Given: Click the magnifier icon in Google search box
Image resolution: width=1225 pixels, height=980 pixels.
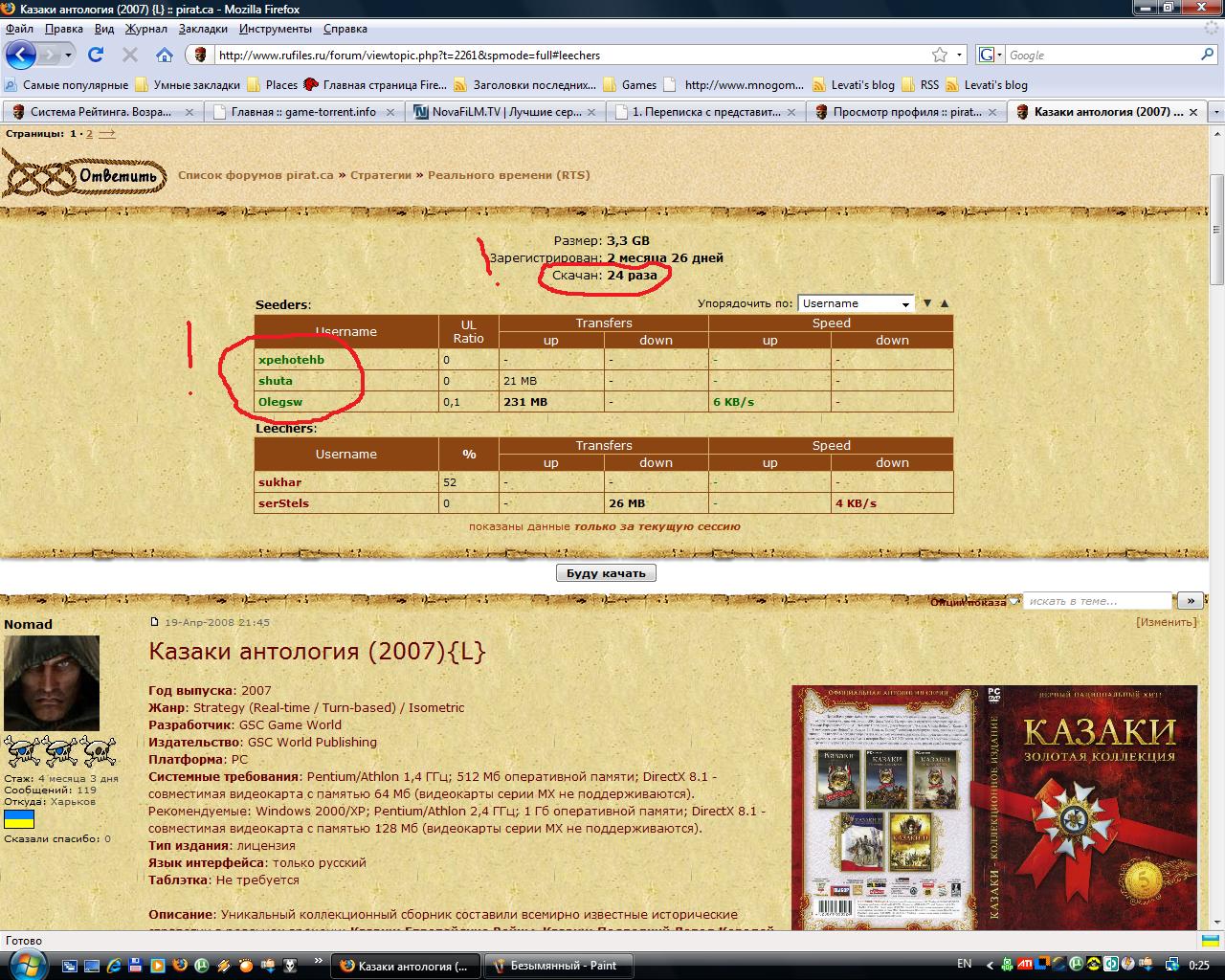Looking at the screenshot, I should coord(1207,55).
